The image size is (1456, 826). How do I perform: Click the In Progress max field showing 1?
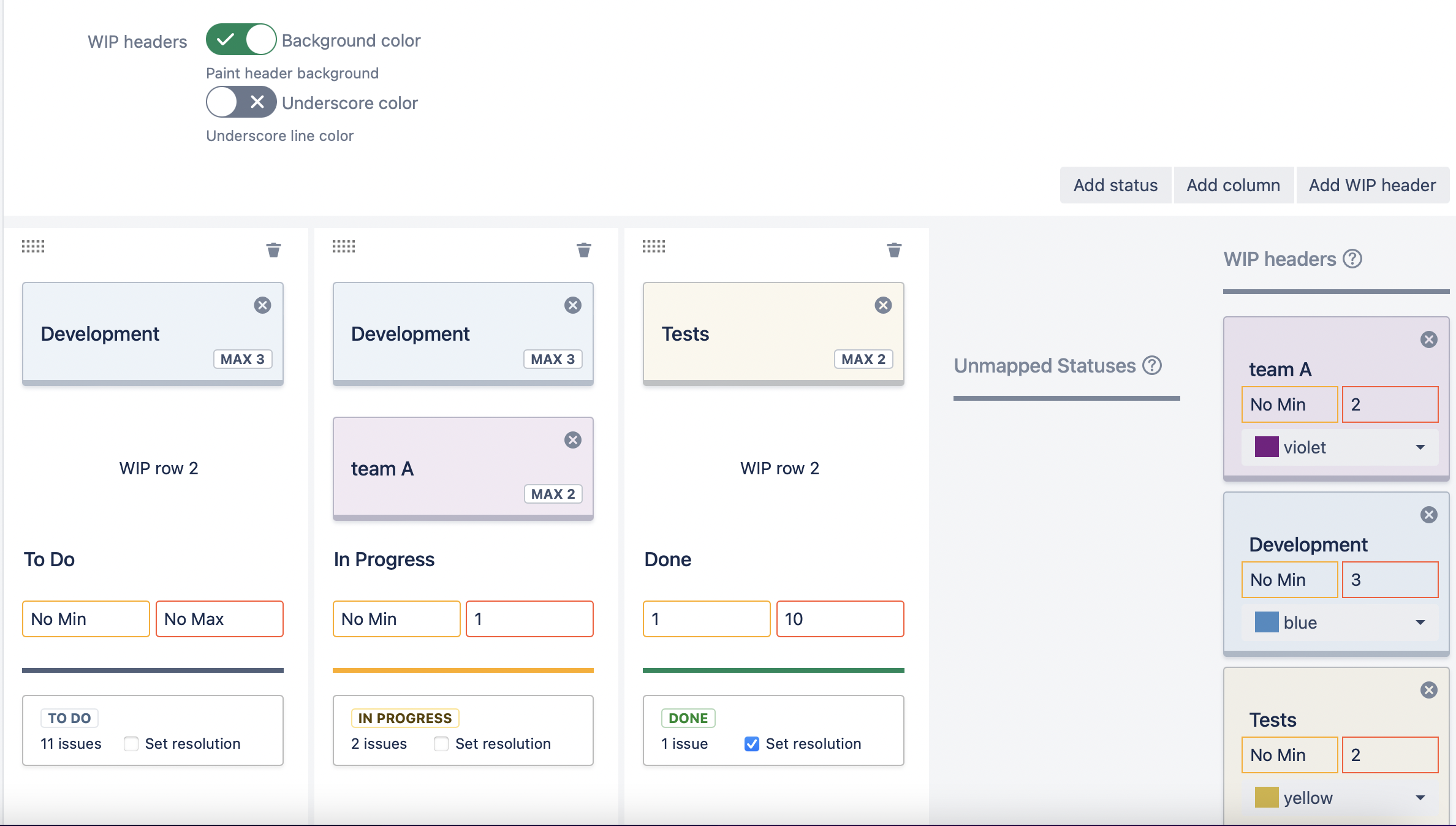(x=529, y=619)
